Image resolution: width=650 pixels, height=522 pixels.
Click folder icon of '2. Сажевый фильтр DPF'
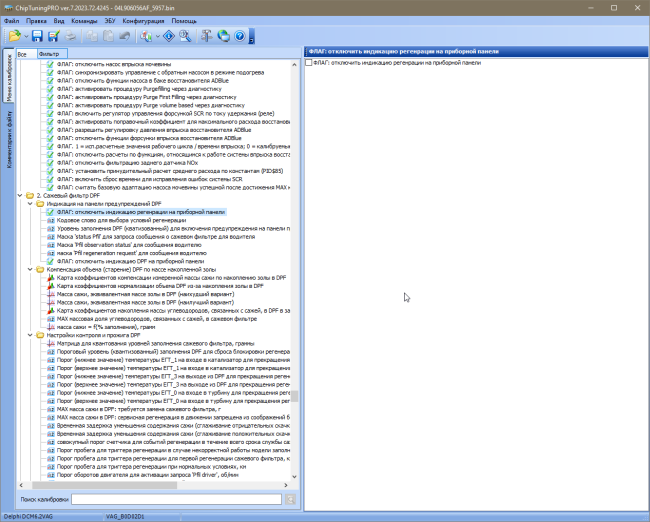pyautogui.click(x=30, y=196)
